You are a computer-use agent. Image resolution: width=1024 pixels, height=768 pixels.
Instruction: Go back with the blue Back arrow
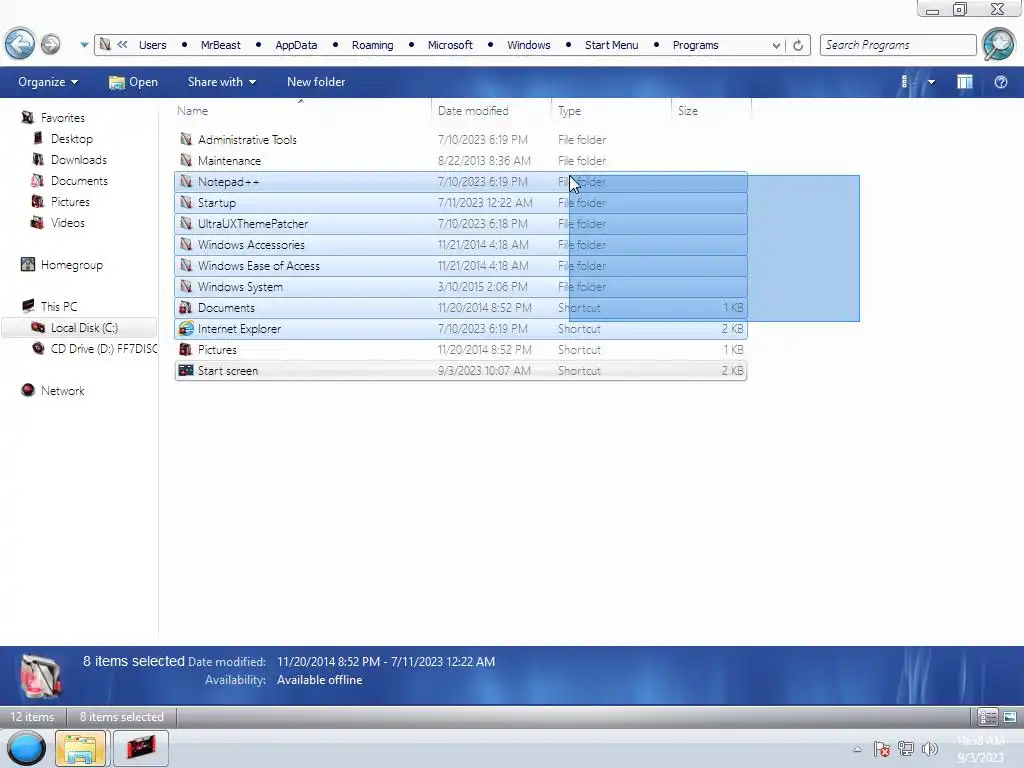[x=20, y=44]
